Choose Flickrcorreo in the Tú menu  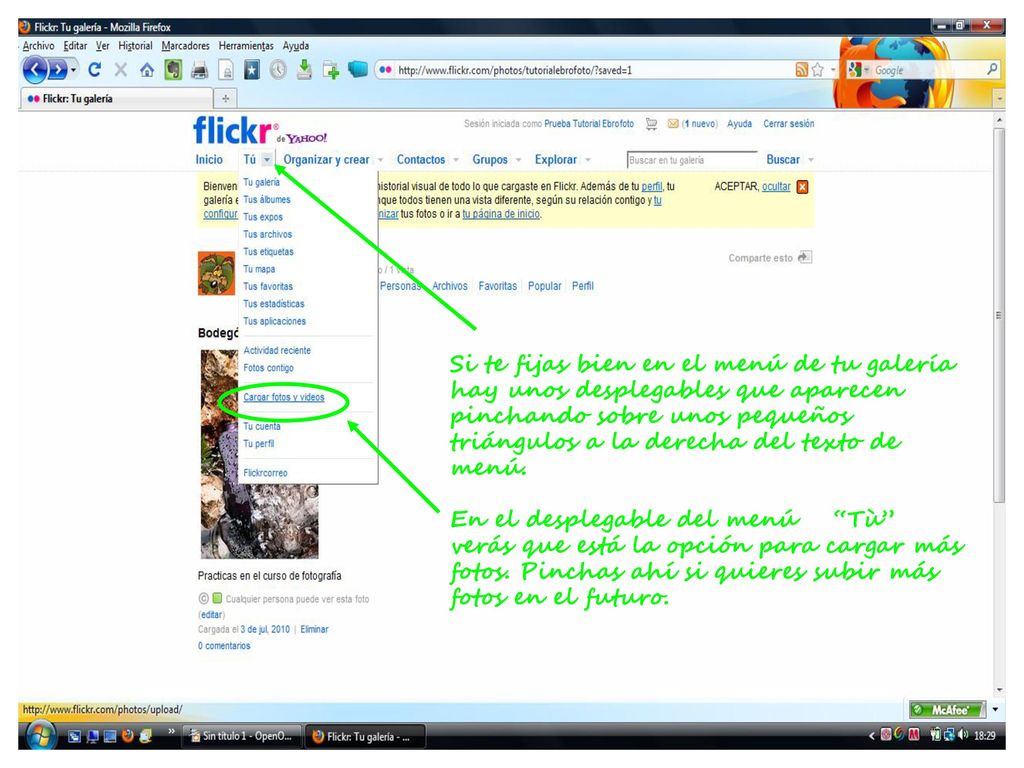click(265, 473)
